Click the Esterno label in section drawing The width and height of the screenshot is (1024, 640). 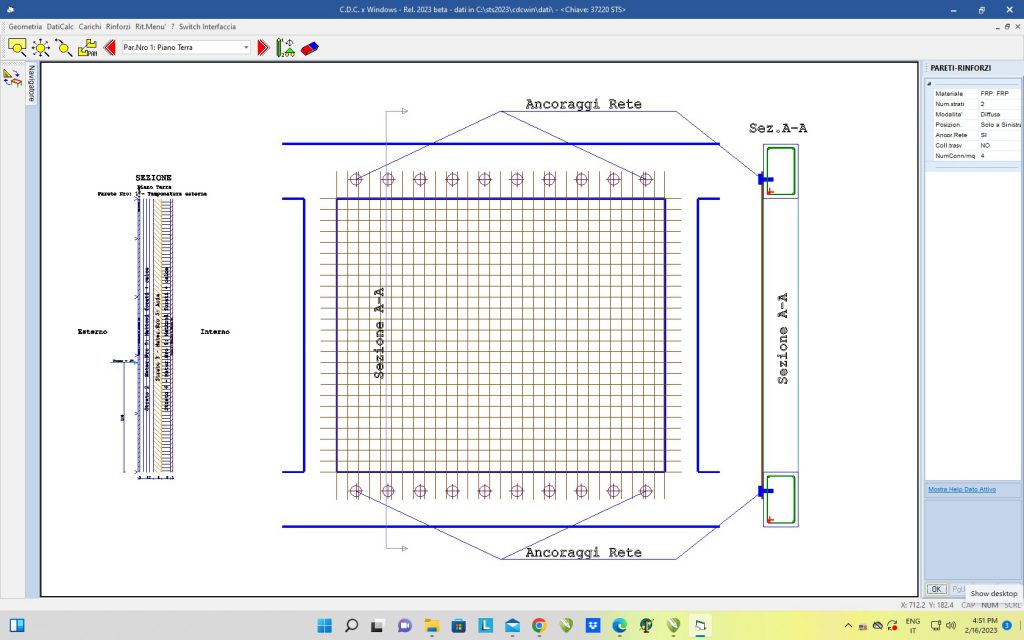(92, 332)
